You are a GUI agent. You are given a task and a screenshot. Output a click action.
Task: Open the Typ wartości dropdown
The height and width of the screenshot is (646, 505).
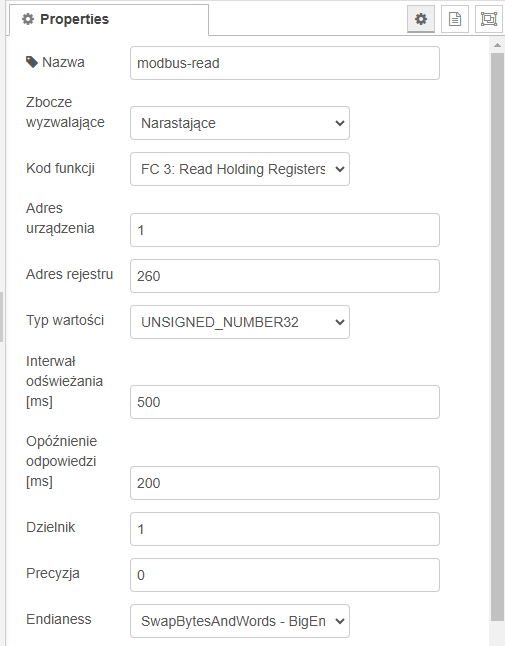click(240, 322)
